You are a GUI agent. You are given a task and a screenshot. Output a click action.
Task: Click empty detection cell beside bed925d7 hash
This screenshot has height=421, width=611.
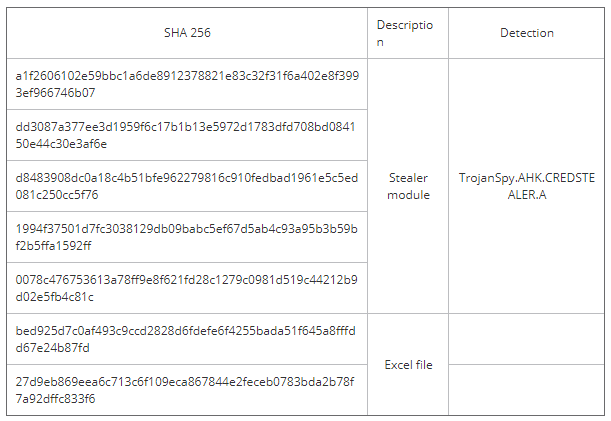click(x=526, y=339)
